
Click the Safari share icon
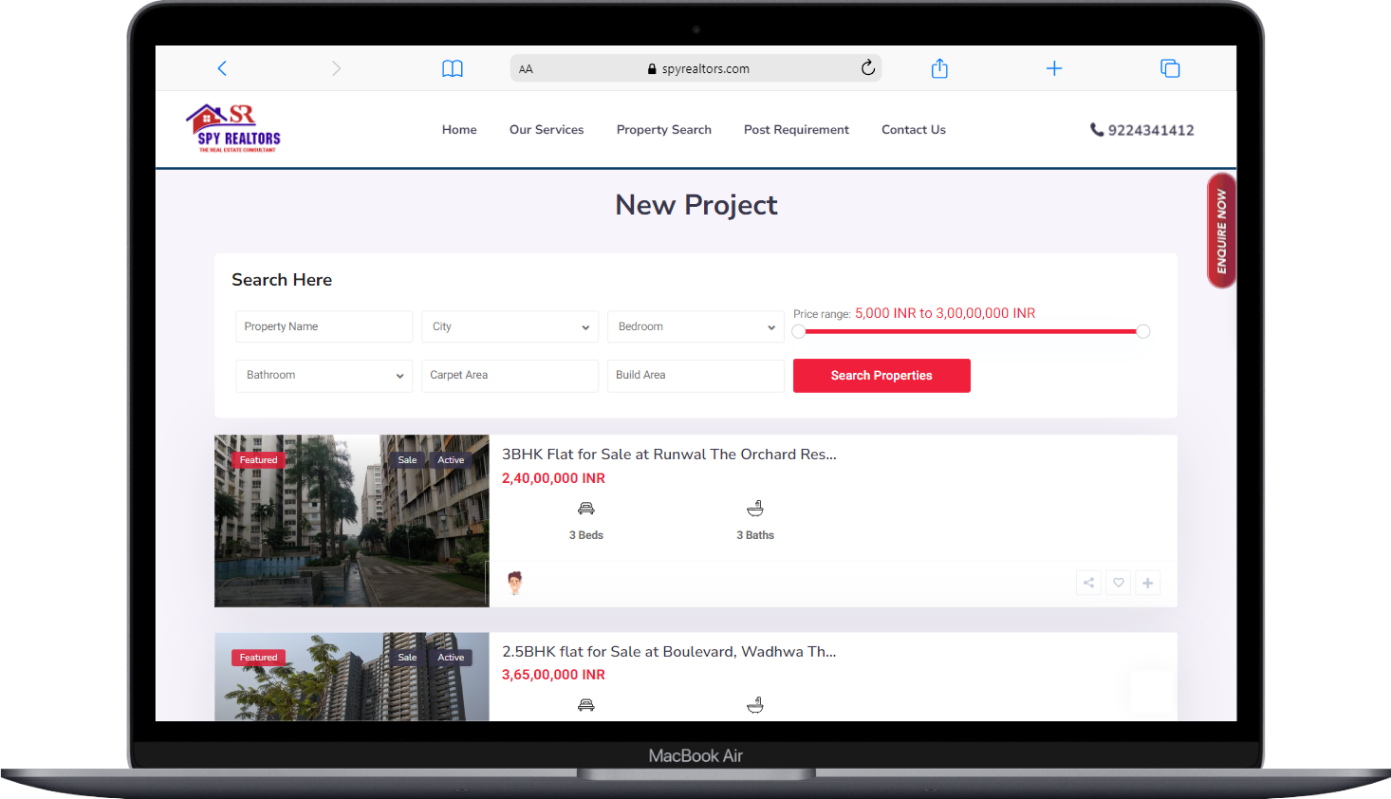tap(939, 68)
